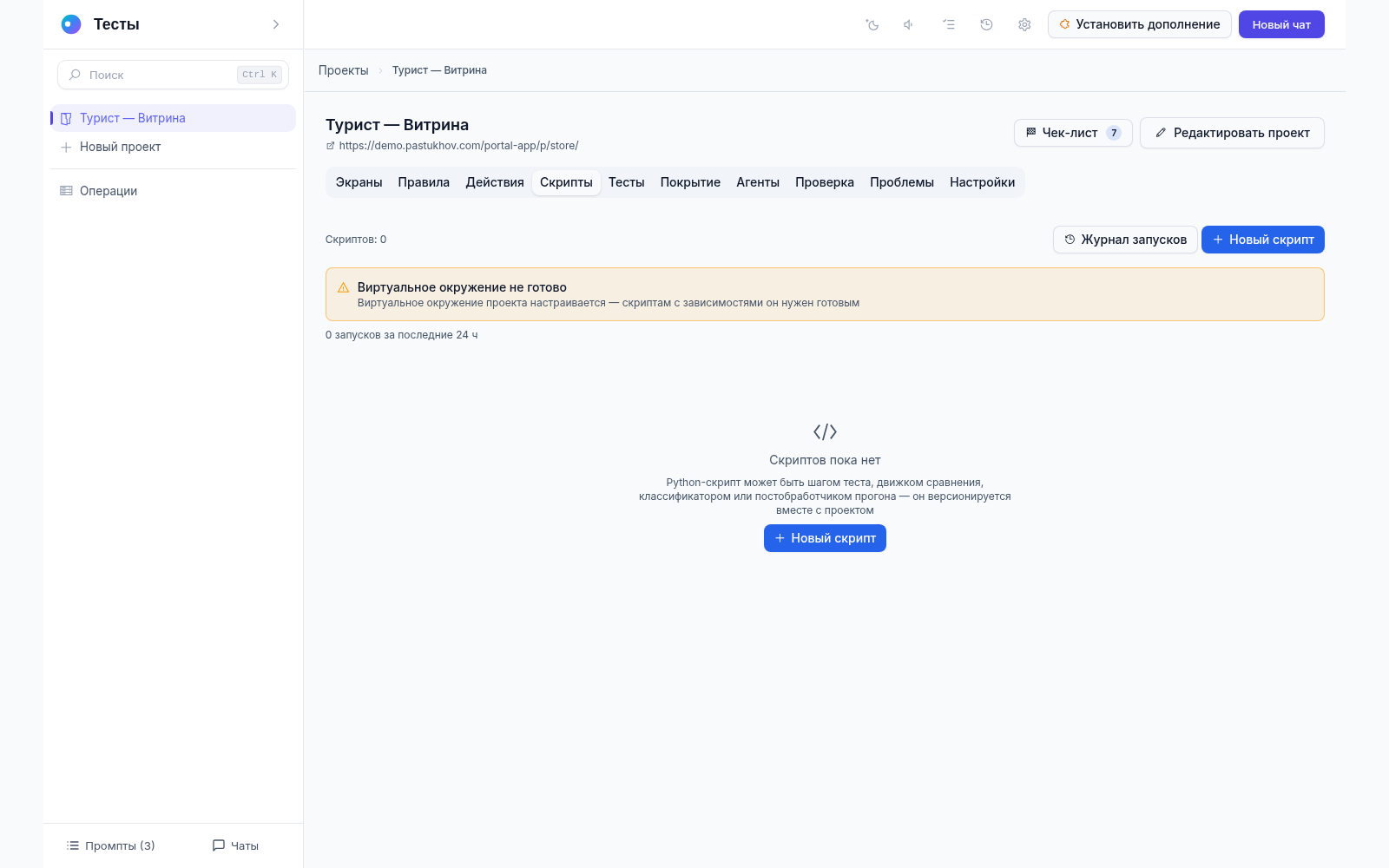This screenshot has height=868, width=1389.
Task: Switch to the Правила tab
Action: [x=424, y=182]
